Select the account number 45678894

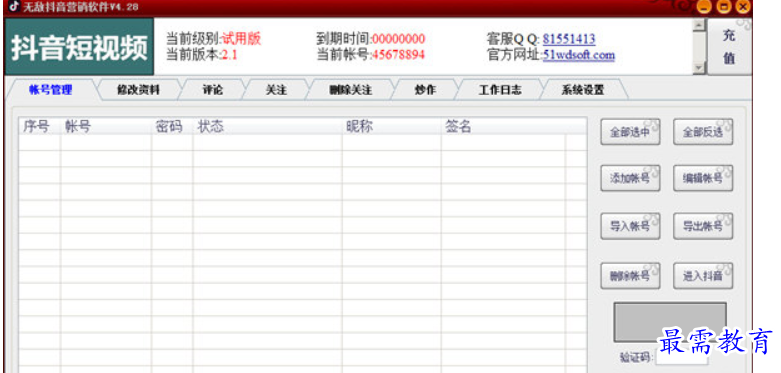tap(398, 55)
